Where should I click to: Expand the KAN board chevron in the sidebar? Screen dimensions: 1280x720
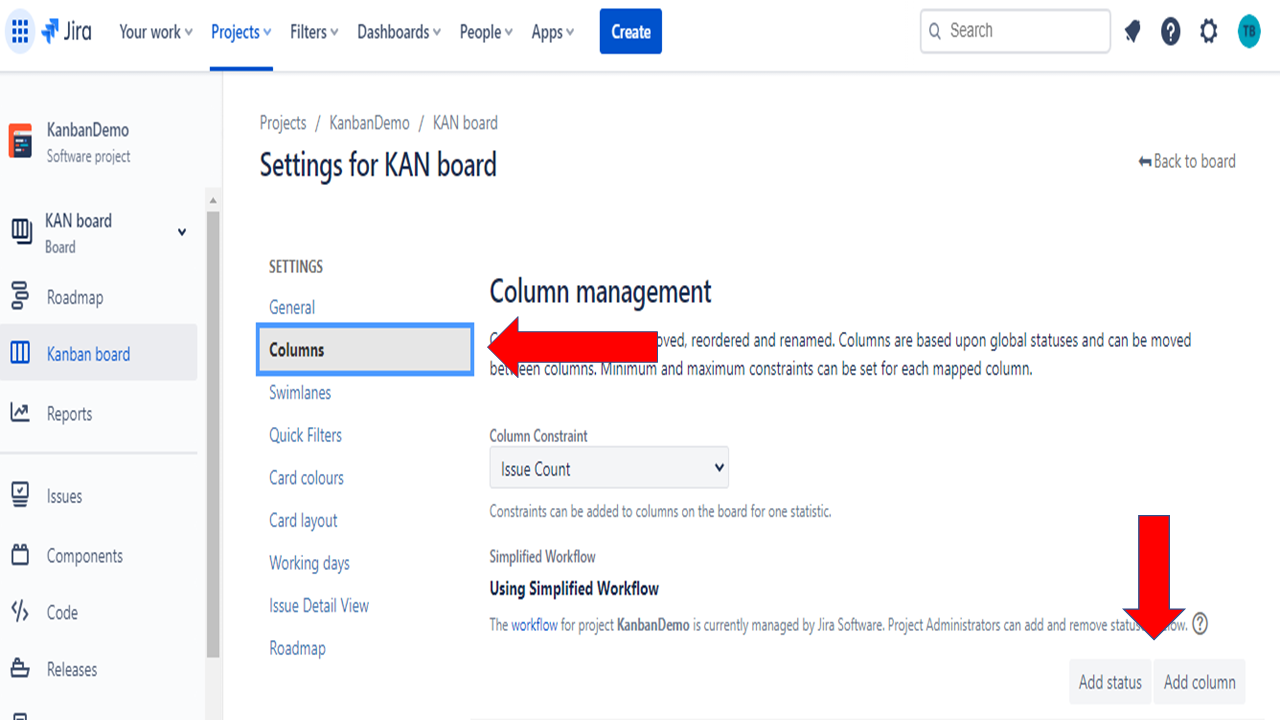coord(181,231)
